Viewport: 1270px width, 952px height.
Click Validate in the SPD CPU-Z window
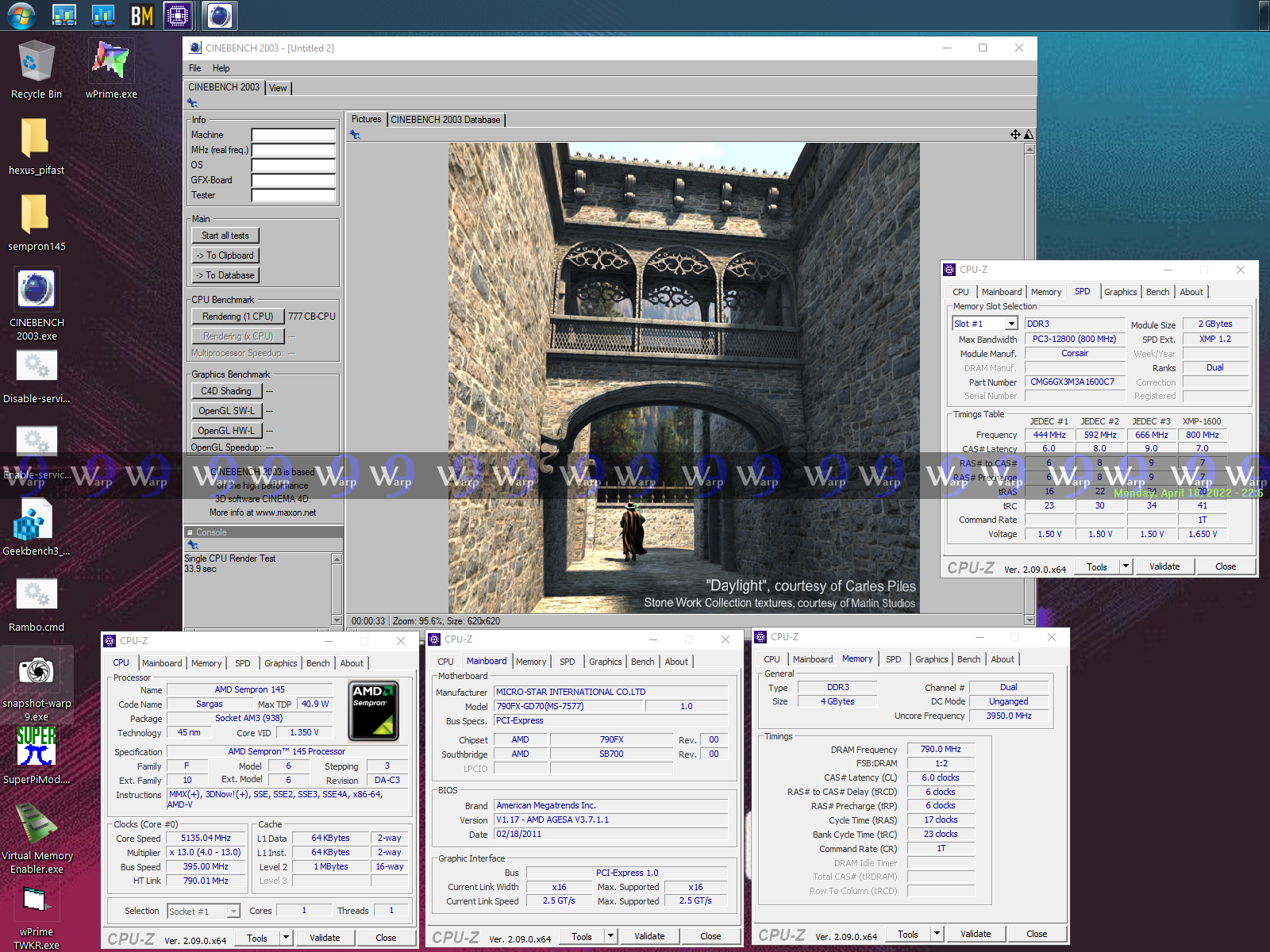(1164, 566)
